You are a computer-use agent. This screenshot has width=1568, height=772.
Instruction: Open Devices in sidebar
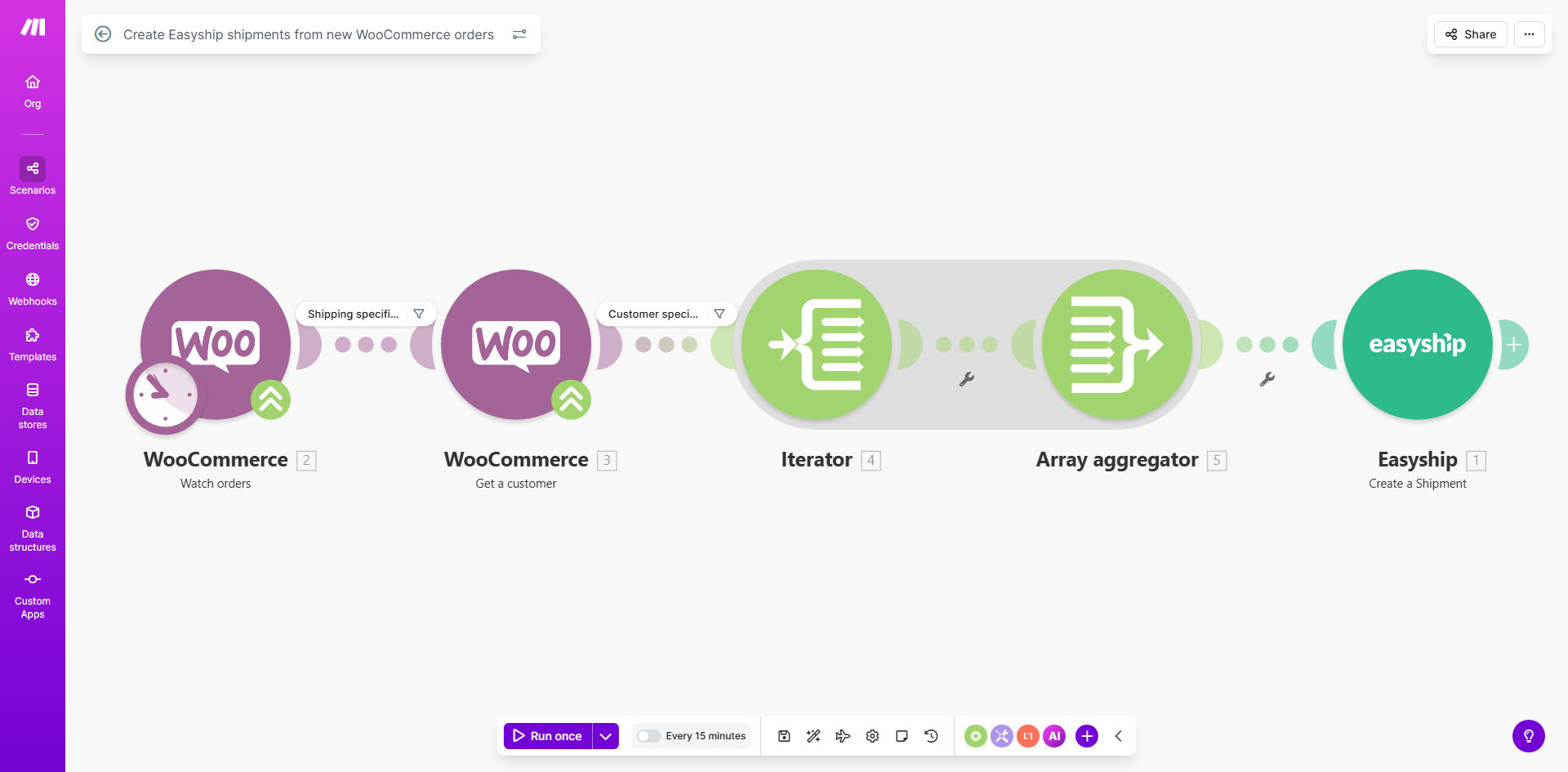pyautogui.click(x=33, y=467)
